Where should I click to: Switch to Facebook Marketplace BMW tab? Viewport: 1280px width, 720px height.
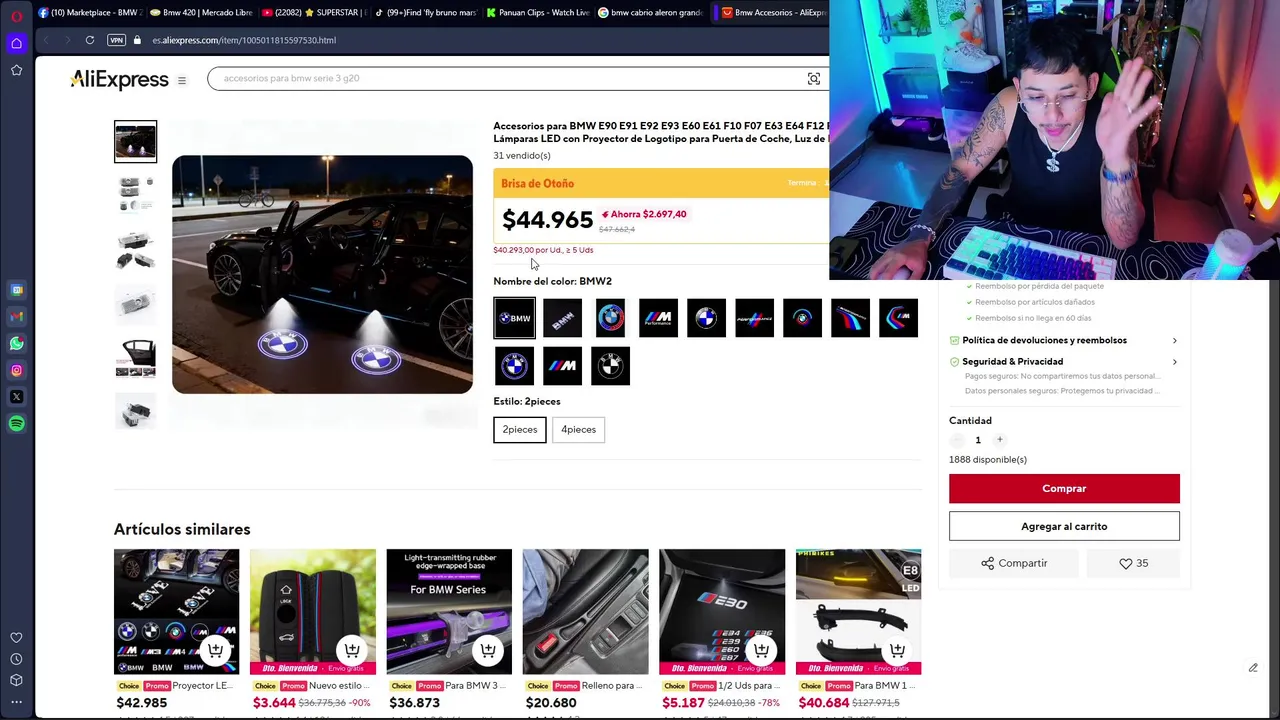tap(90, 13)
